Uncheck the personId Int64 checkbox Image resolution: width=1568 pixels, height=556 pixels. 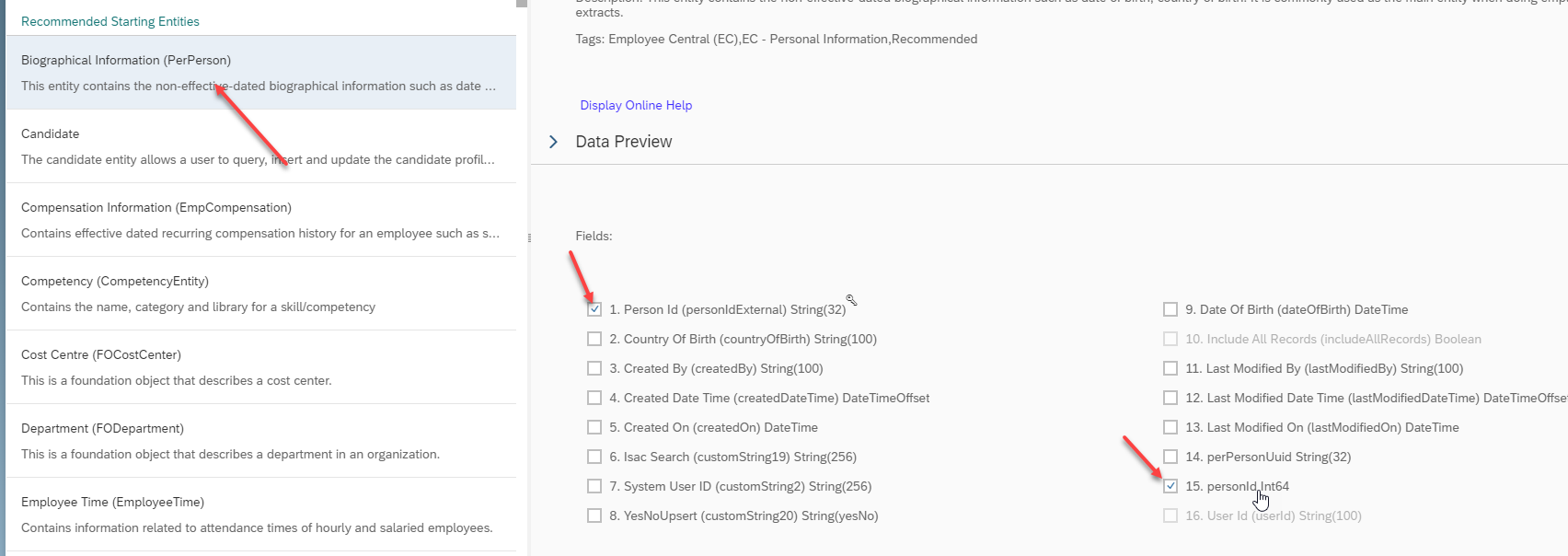(1170, 486)
